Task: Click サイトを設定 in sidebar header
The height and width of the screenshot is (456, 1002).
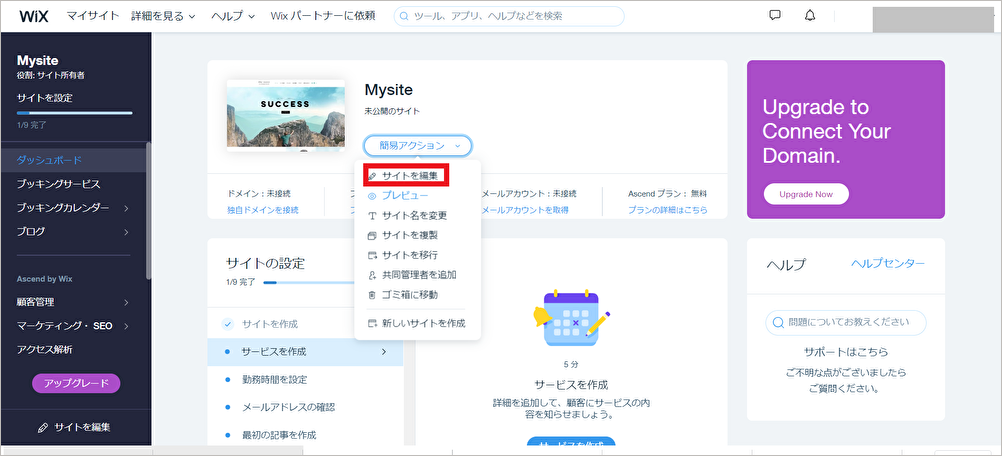Action: (x=45, y=98)
